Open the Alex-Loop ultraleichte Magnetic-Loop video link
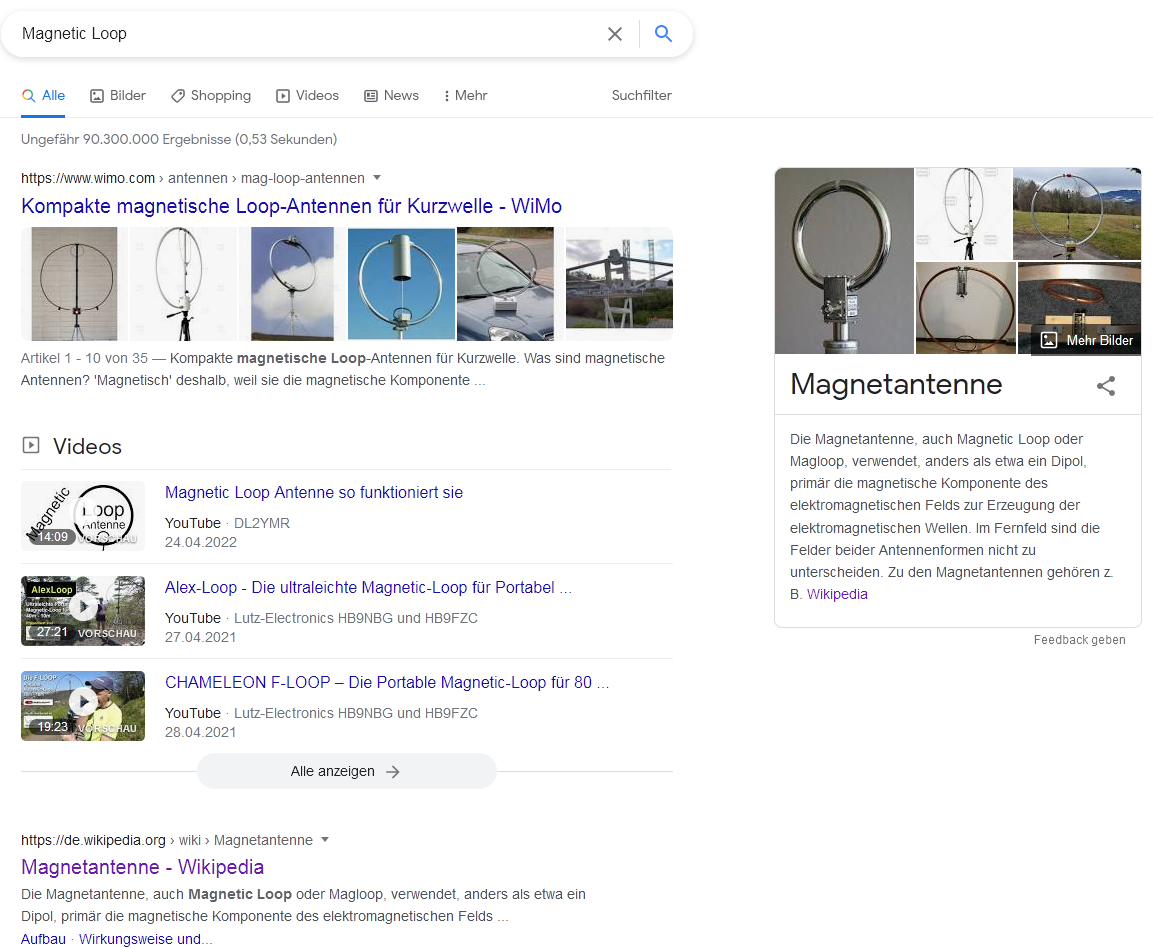1153x948 pixels. (368, 588)
